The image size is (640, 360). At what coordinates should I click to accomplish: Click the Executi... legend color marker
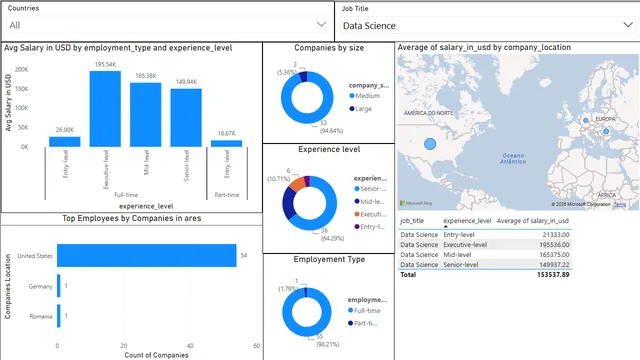click(x=357, y=214)
